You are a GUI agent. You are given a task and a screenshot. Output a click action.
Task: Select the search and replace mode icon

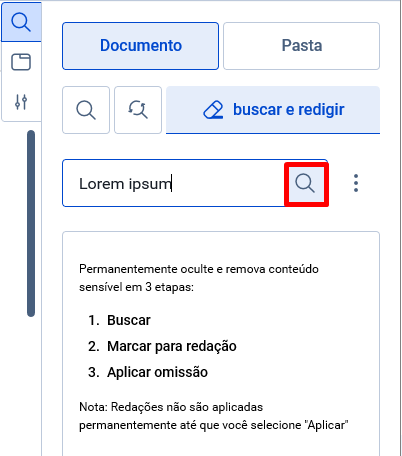click(138, 110)
